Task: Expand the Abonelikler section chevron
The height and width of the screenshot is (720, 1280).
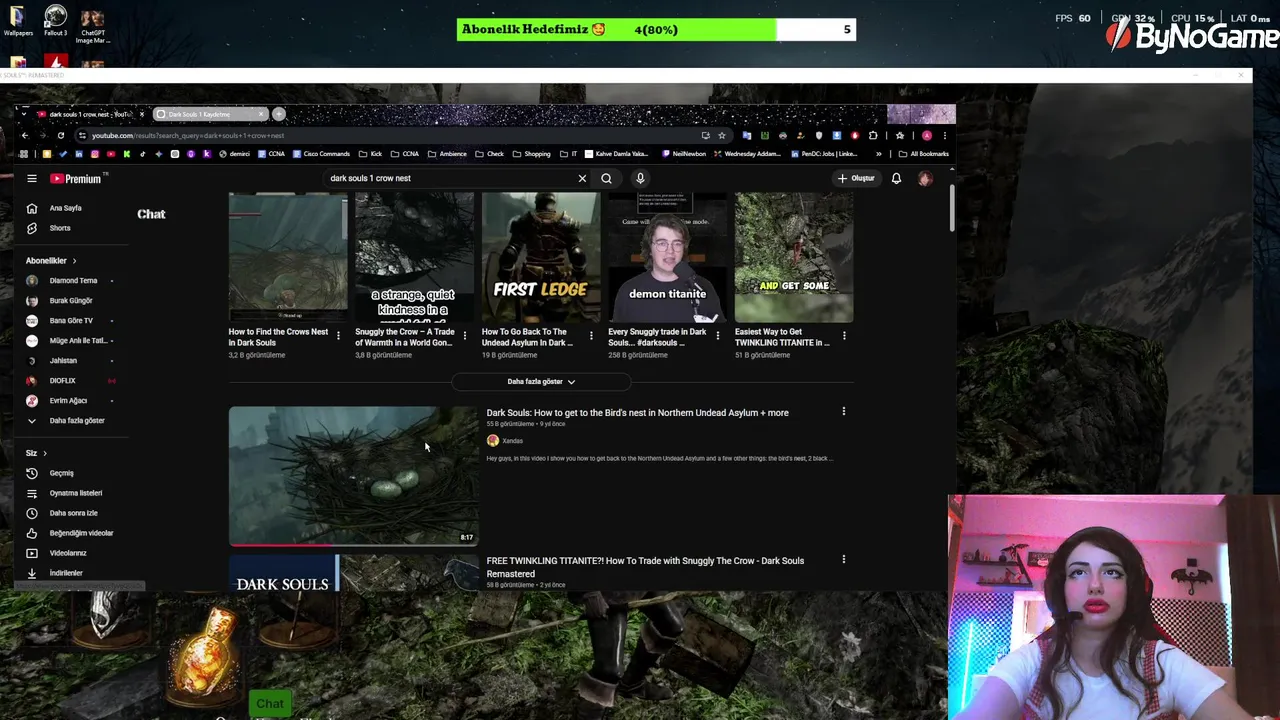Action: point(73,261)
